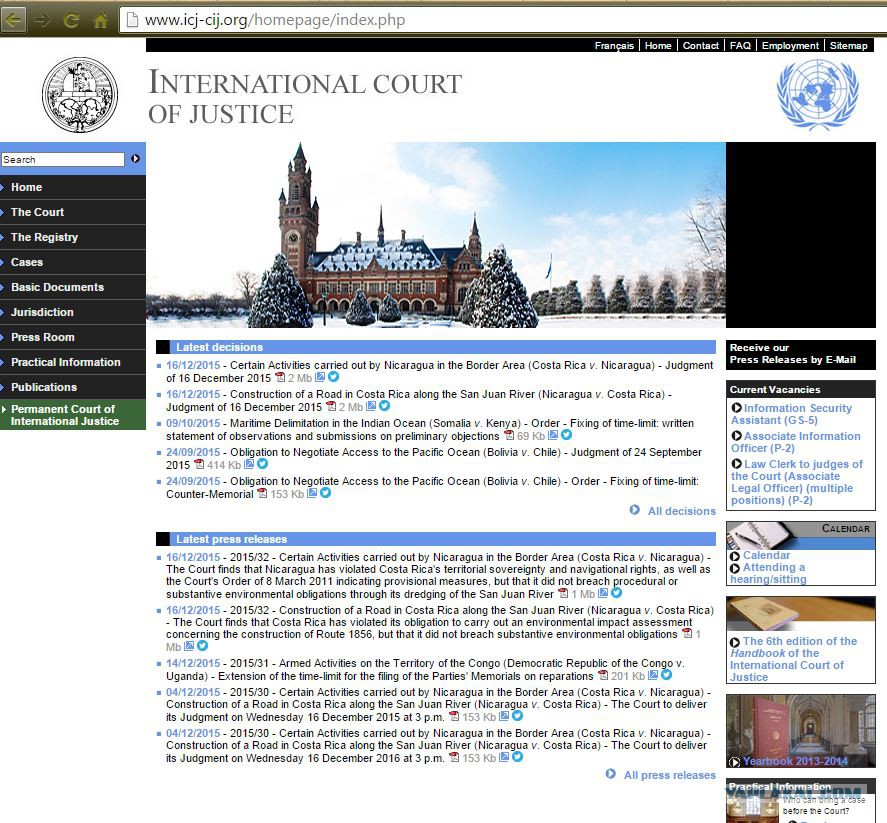Click the United Nations emblem
The width and height of the screenshot is (887, 823).
817,95
